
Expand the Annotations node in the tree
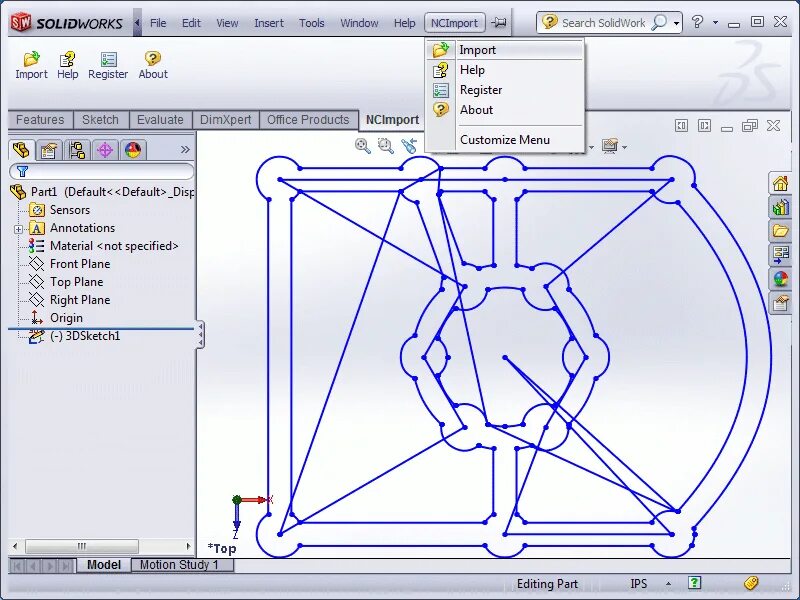18,228
